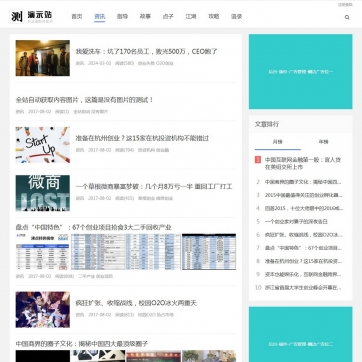Viewport: 362px width, 362px height.
Task: Click the 2024-03-02 date under 我爱洗车
Action: (100, 63)
